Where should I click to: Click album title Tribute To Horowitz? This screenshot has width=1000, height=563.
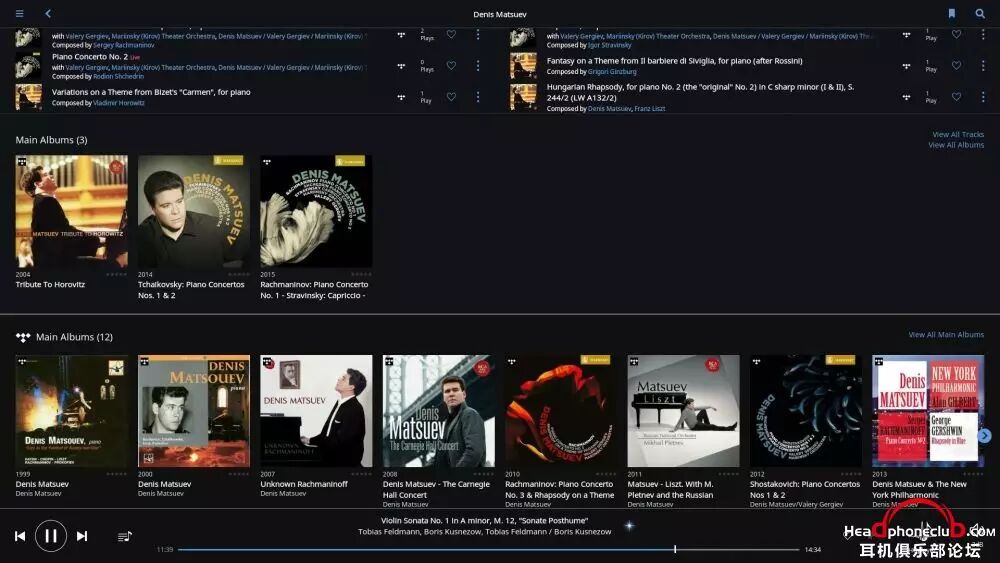click(x=50, y=284)
